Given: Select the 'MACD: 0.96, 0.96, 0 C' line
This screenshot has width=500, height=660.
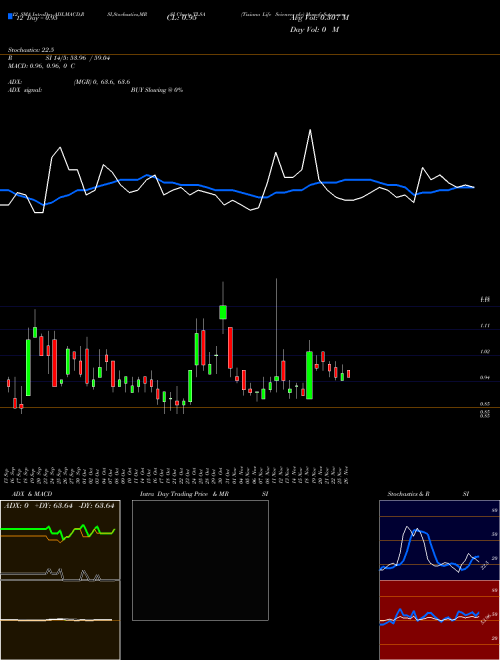Looking at the screenshot, I should coord(41,66).
